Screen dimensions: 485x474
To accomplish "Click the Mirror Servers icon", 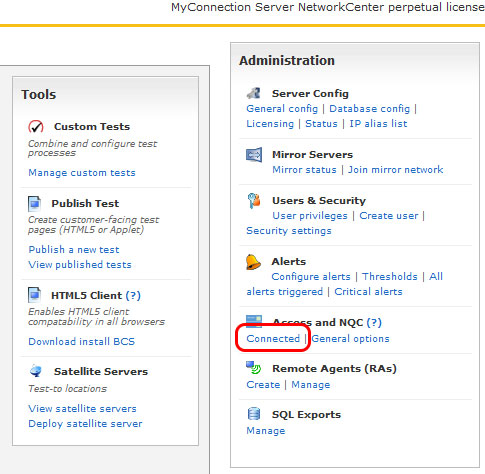I will 254,155.
